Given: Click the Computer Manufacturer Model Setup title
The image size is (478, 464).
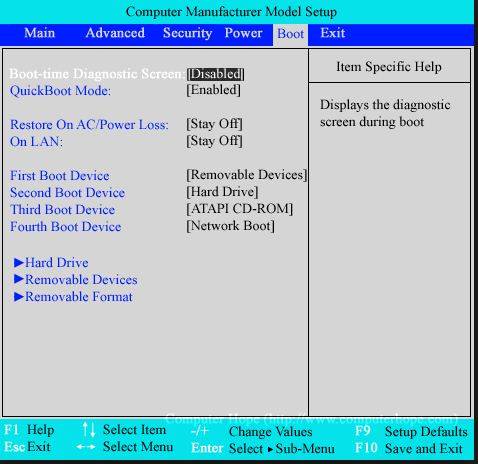Looking at the screenshot, I should pos(231,12).
